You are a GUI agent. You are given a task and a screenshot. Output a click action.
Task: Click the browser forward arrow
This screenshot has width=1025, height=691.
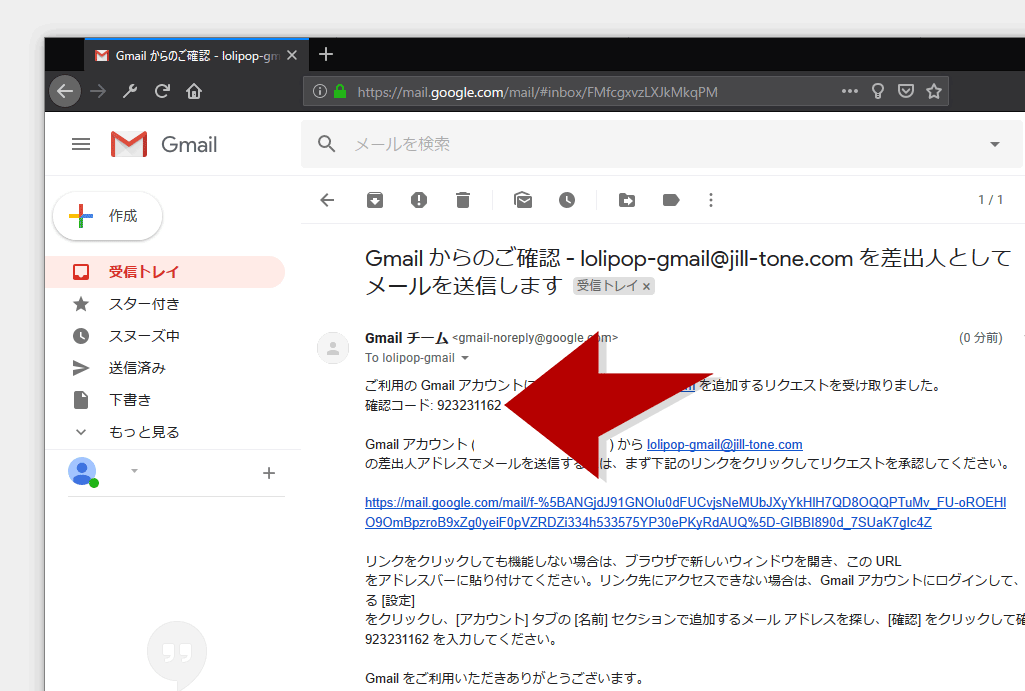point(98,91)
